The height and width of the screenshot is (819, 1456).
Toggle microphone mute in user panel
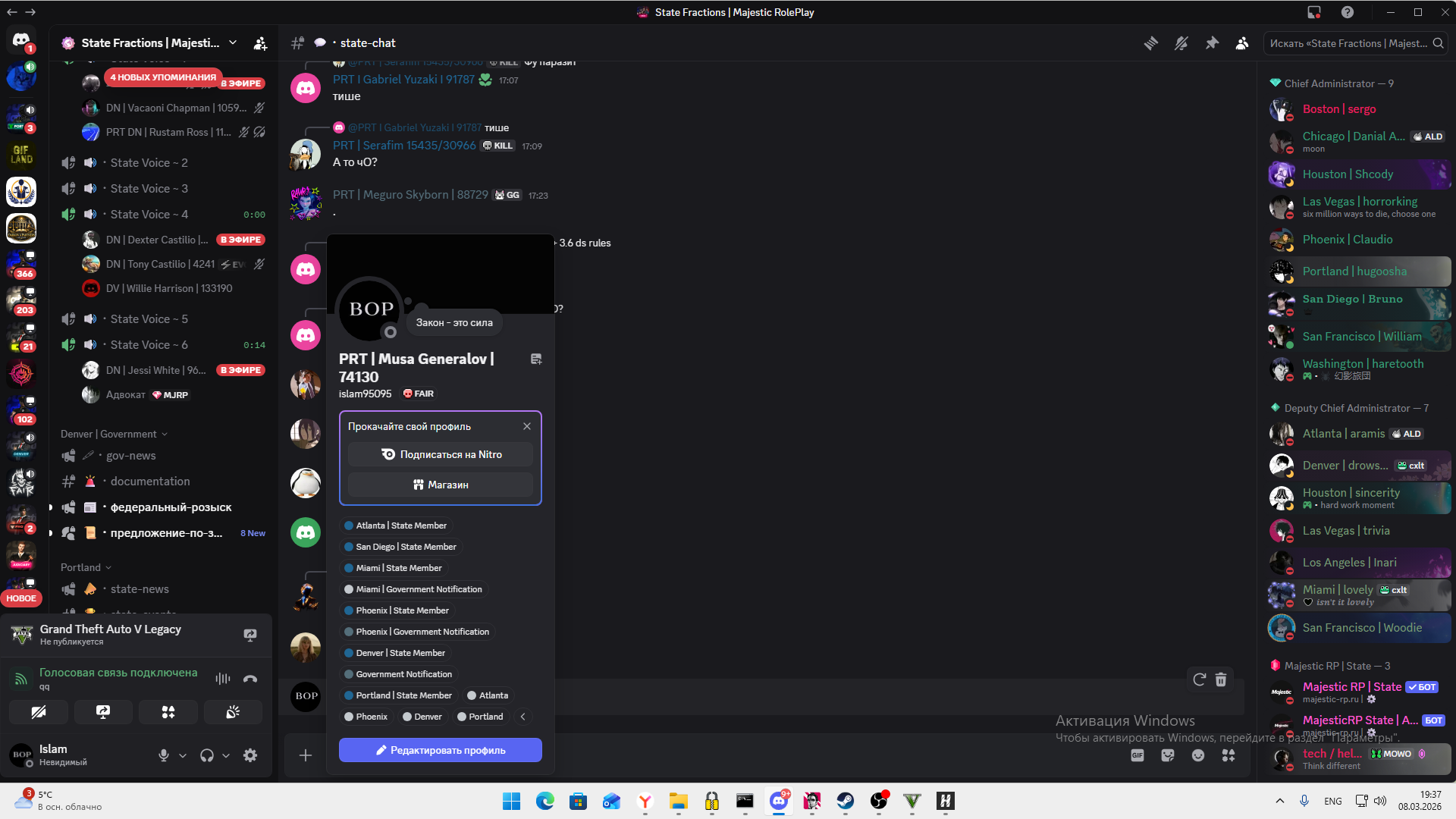pyautogui.click(x=163, y=755)
